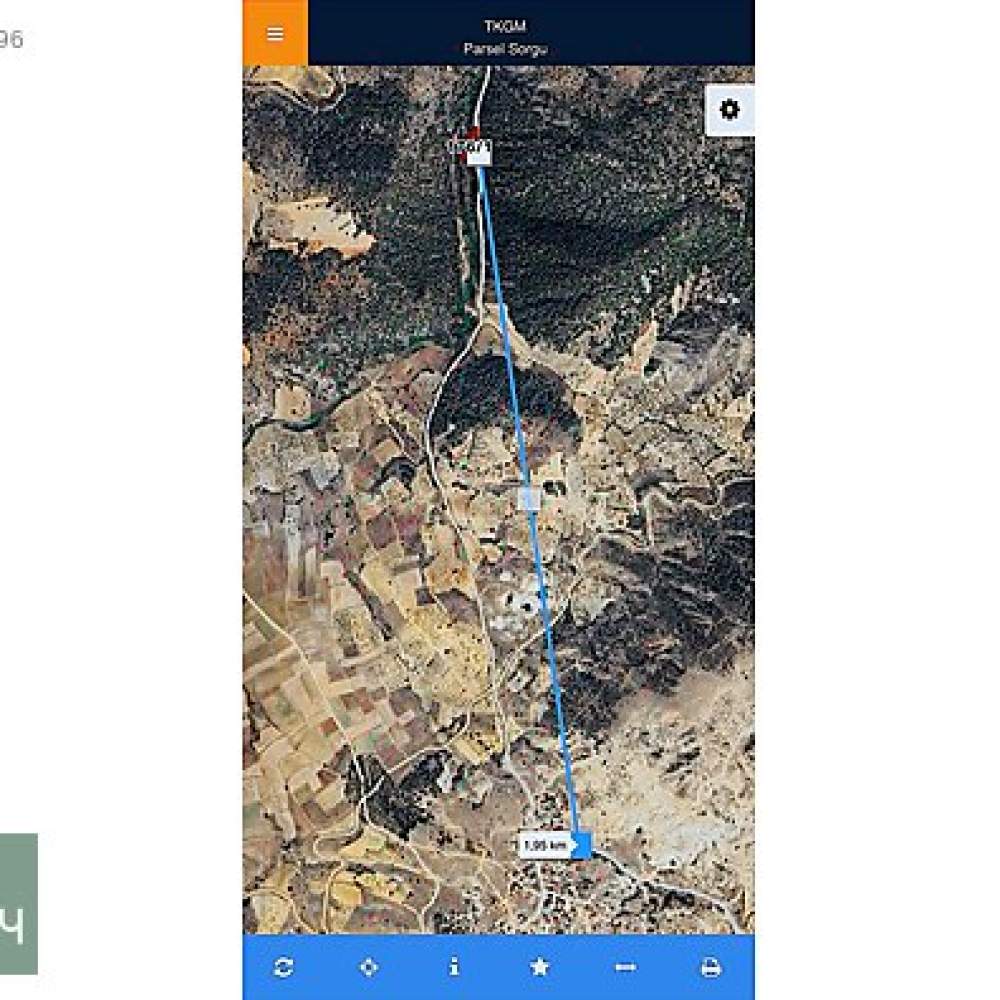This screenshot has height=1000, width=1000.
Task: Show parcel information with the i icon
Action: [454, 967]
